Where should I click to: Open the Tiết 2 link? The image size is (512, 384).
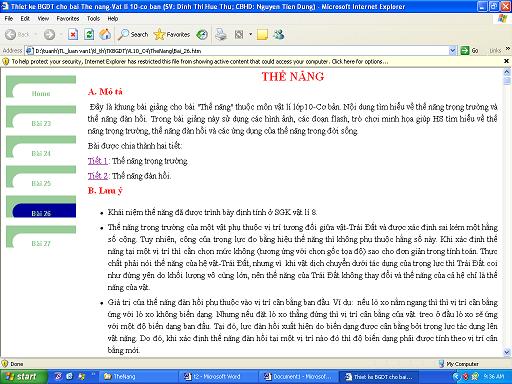98,176
